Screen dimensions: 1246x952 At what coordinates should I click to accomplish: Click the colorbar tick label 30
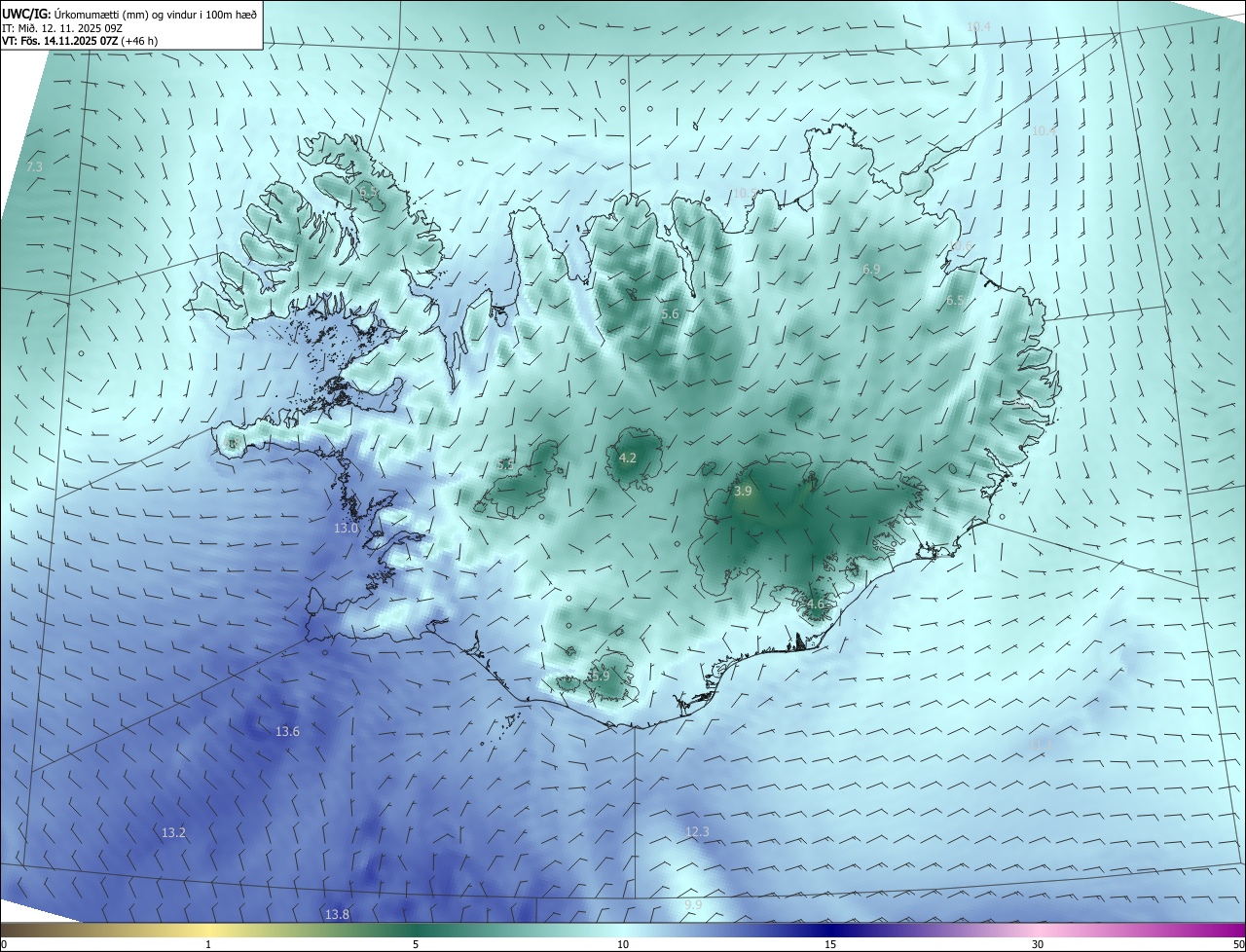tap(1038, 944)
